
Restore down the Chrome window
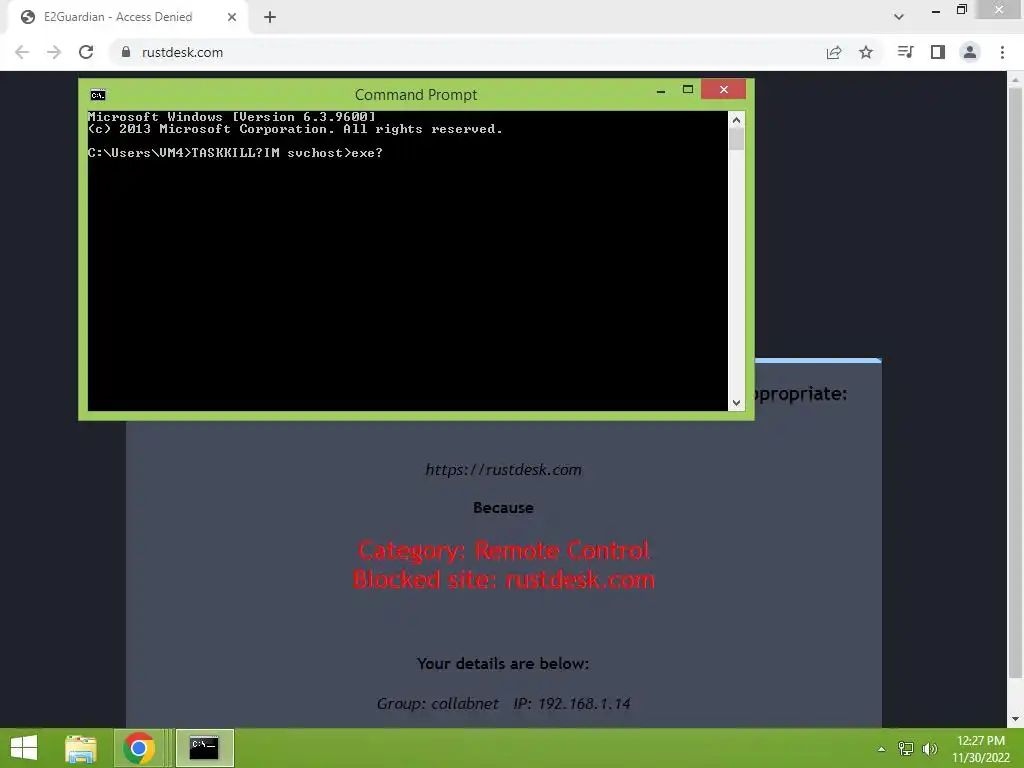962,10
